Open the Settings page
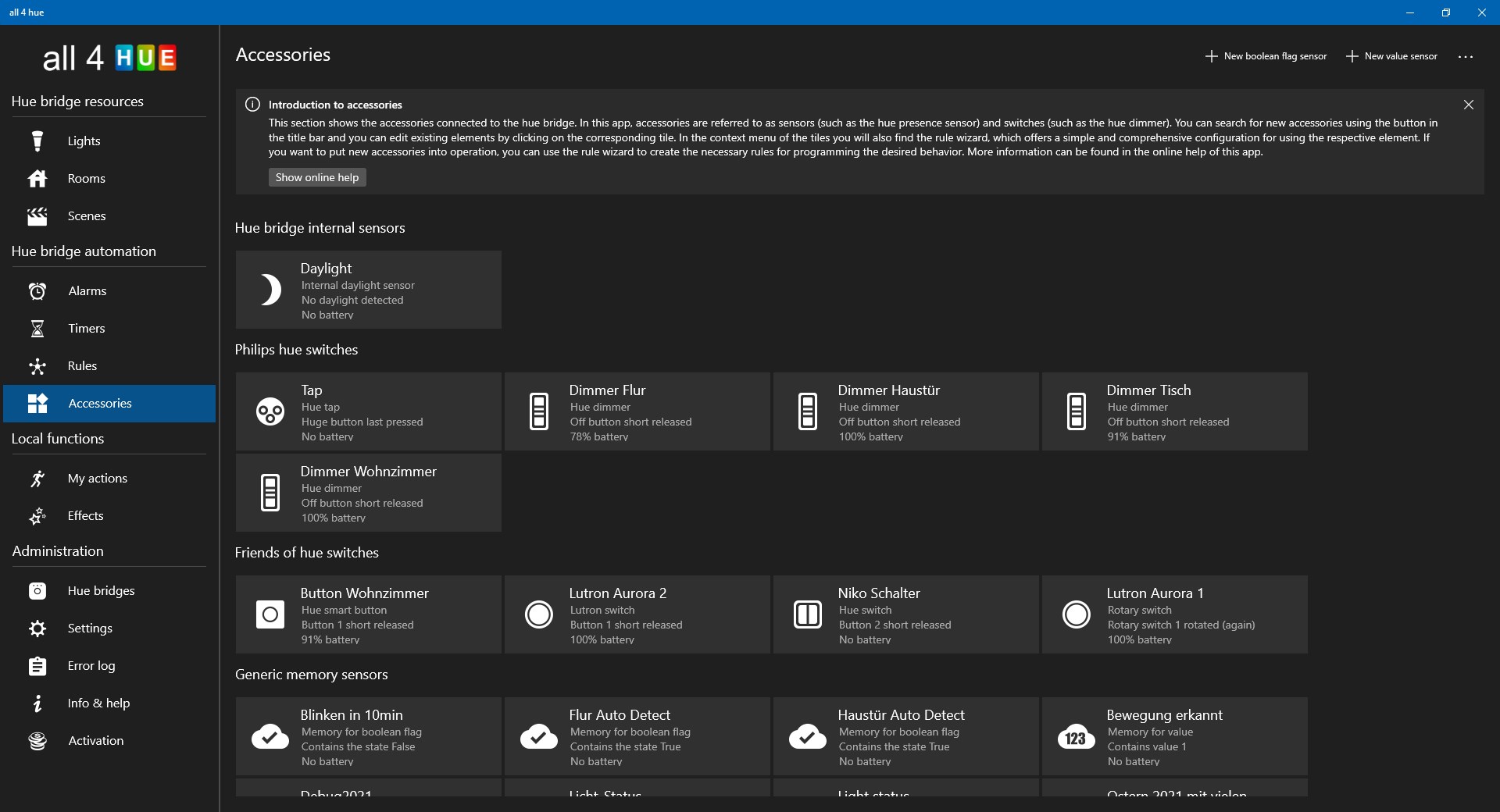The image size is (1500, 812). 37,628
